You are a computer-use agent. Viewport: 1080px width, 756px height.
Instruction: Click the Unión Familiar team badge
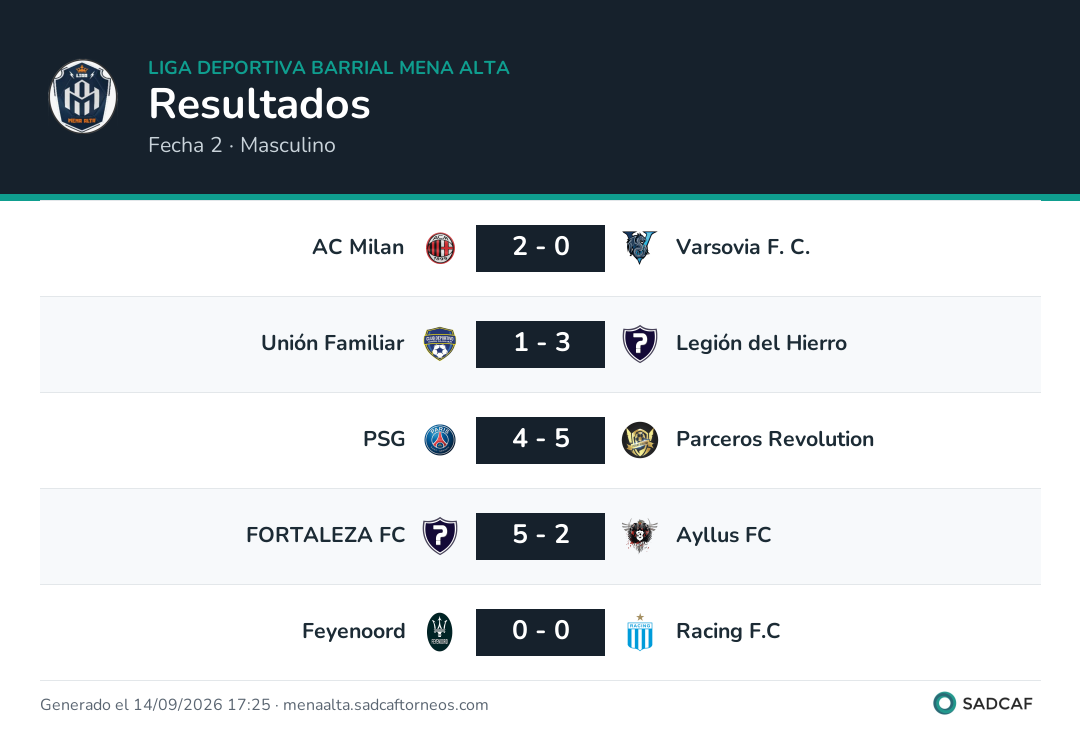[x=440, y=344]
